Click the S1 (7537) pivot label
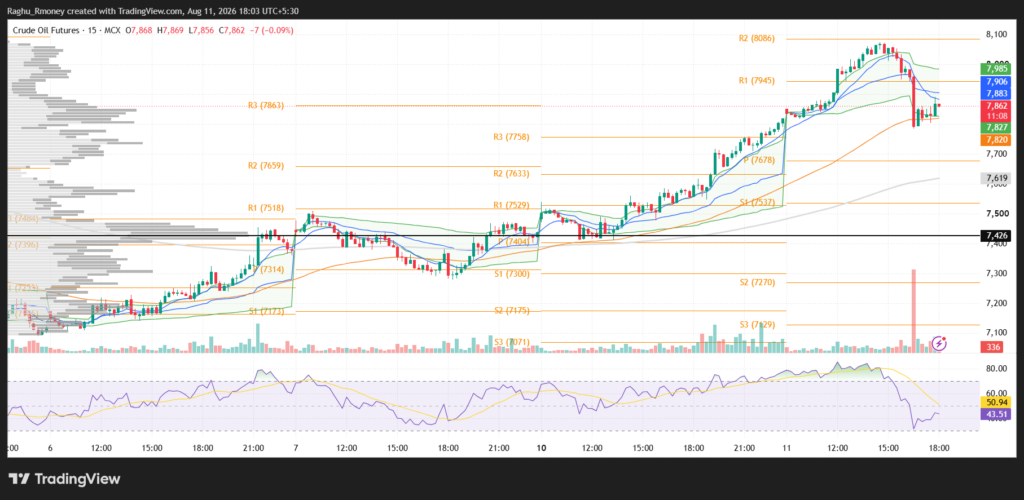Image resolution: width=1024 pixels, height=500 pixels. click(757, 203)
